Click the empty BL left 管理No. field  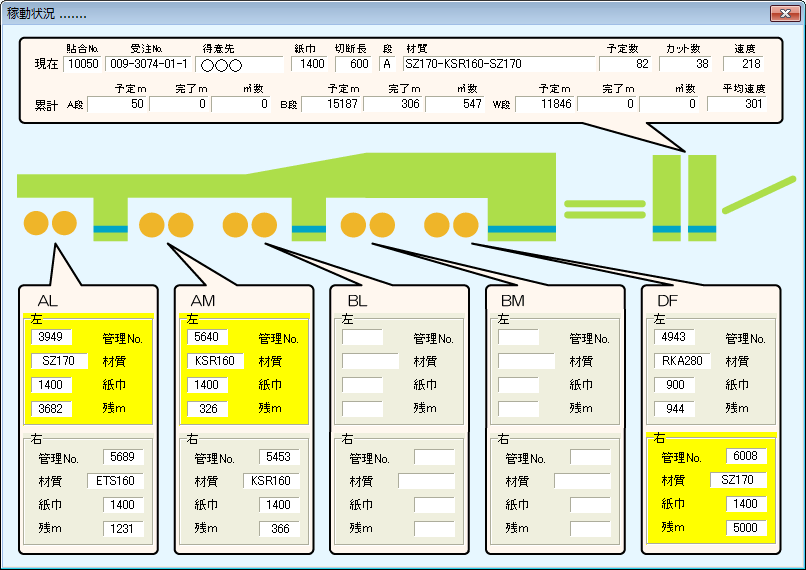click(362, 338)
